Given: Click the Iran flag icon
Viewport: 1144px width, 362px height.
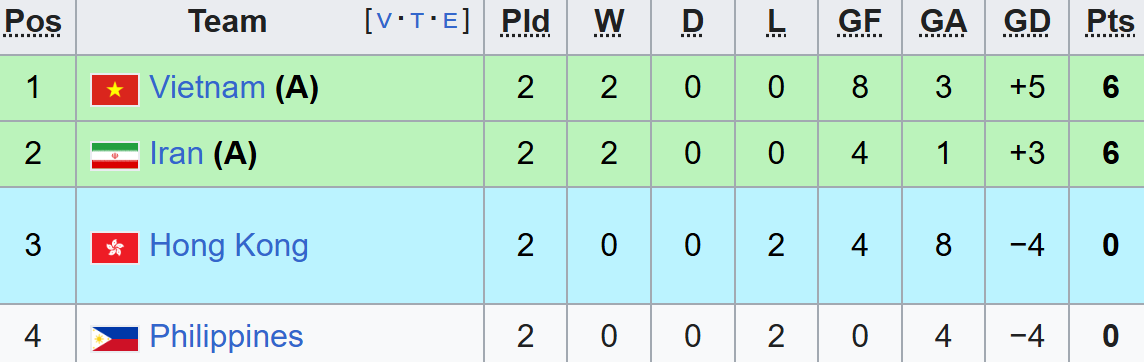Looking at the screenshot, I should [x=115, y=155].
